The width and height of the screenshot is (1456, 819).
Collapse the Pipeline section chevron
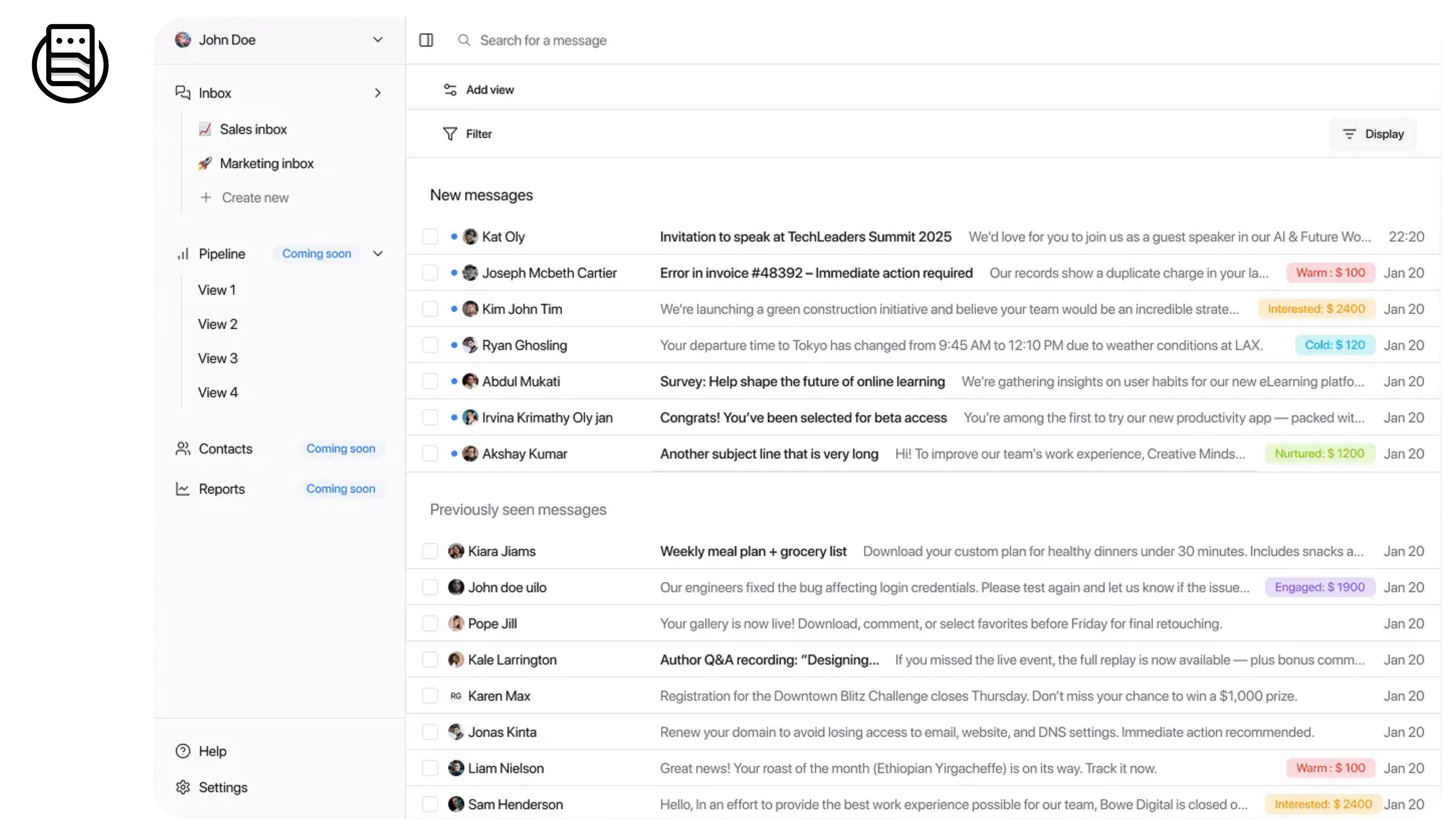point(378,254)
